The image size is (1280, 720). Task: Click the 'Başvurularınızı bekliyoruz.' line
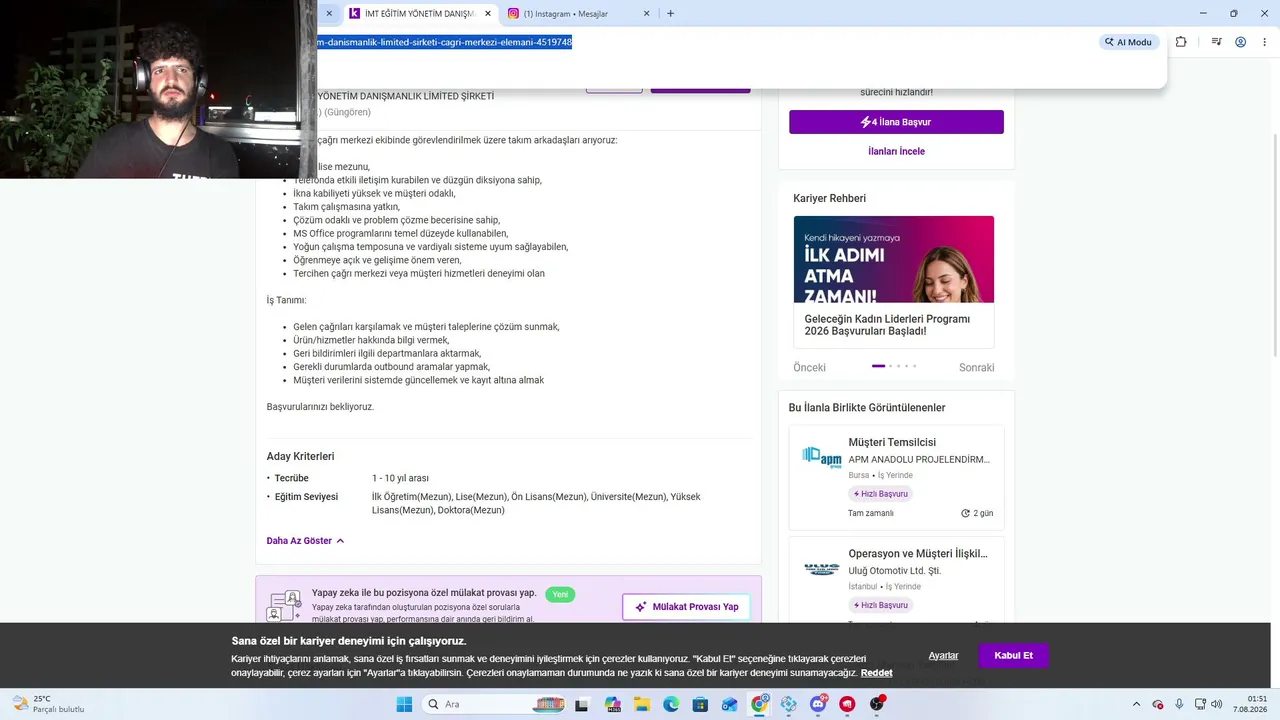pos(320,407)
